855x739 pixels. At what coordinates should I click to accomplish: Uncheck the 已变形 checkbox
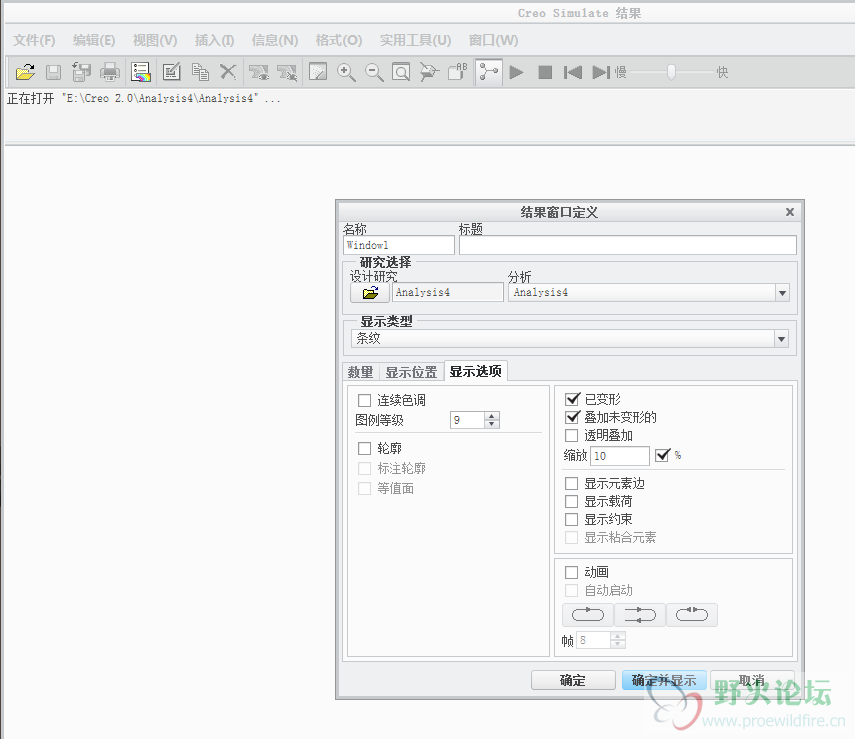click(572, 399)
